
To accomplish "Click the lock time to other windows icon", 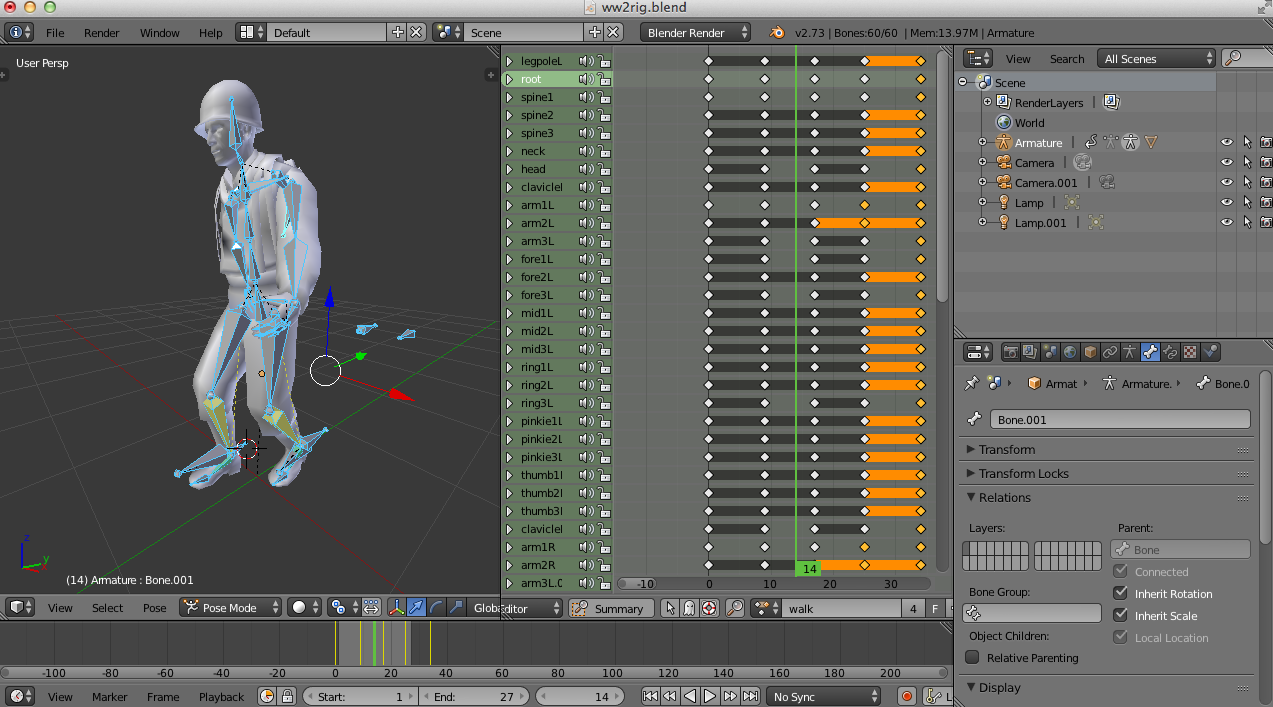I will point(288,696).
